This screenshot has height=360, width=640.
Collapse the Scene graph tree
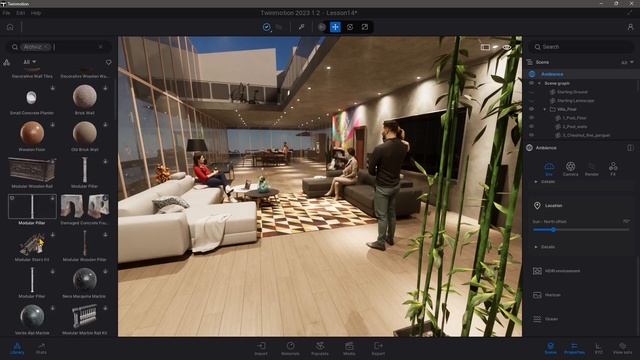click(539, 83)
